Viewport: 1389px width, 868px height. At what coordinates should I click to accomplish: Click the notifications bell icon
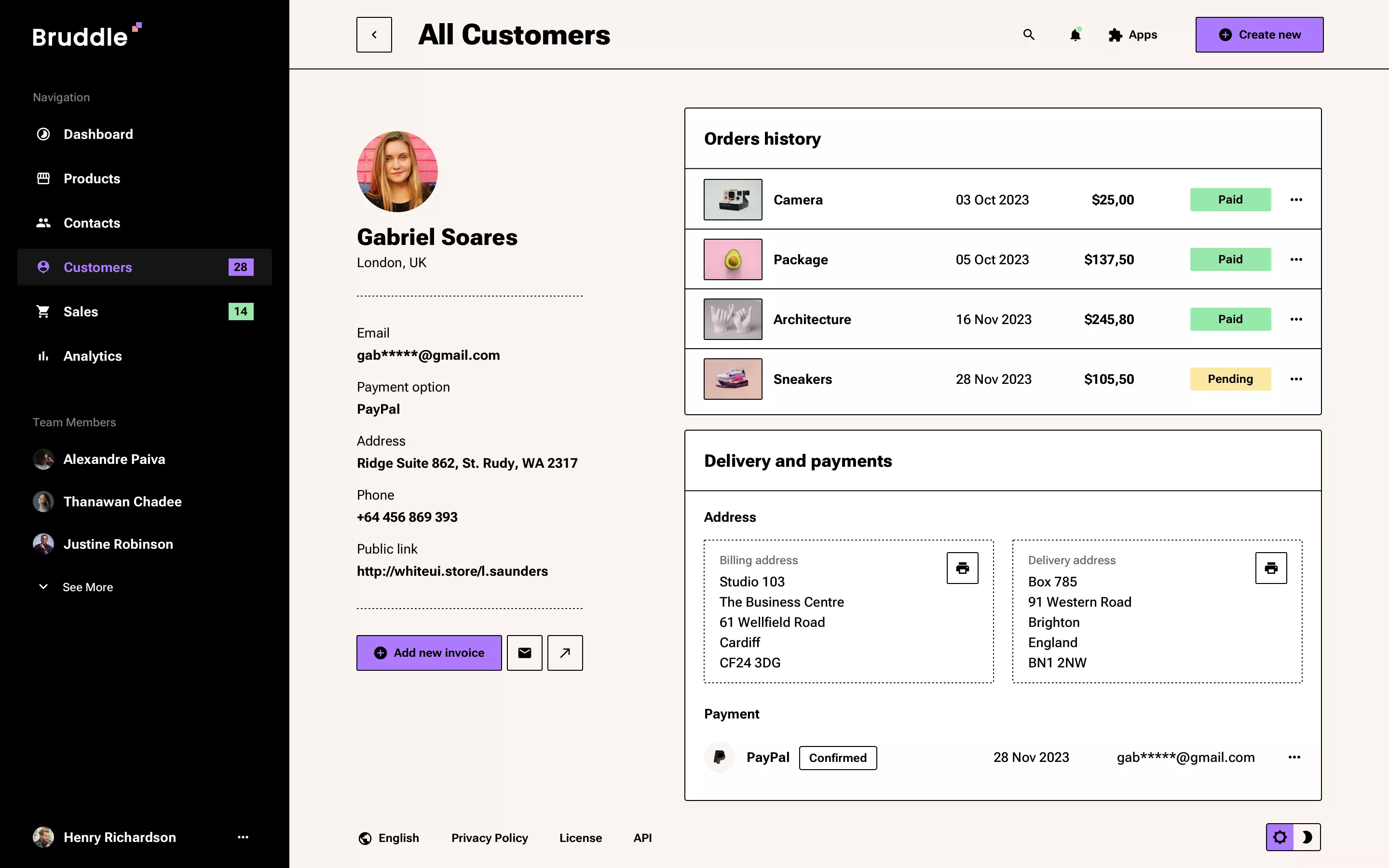coord(1075,35)
